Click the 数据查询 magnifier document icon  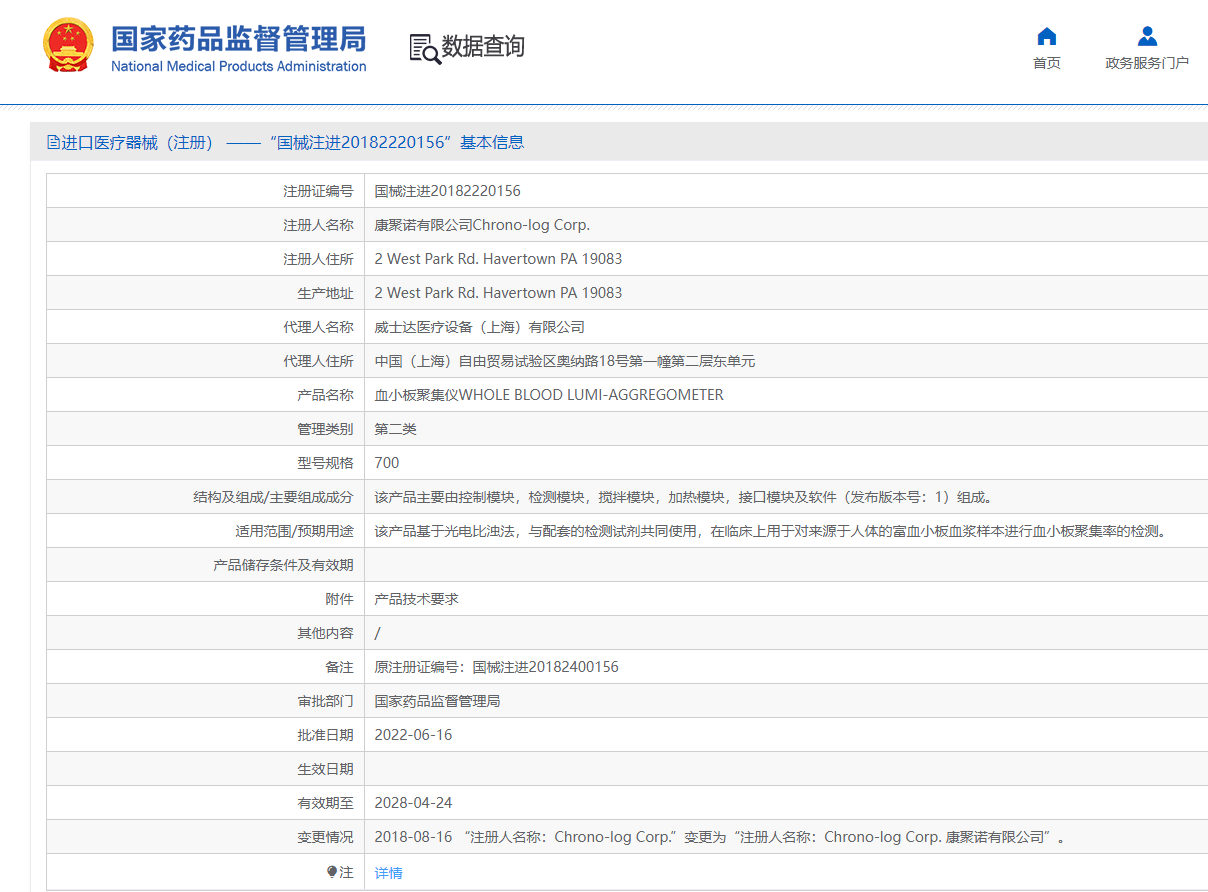tap(425, 48)
